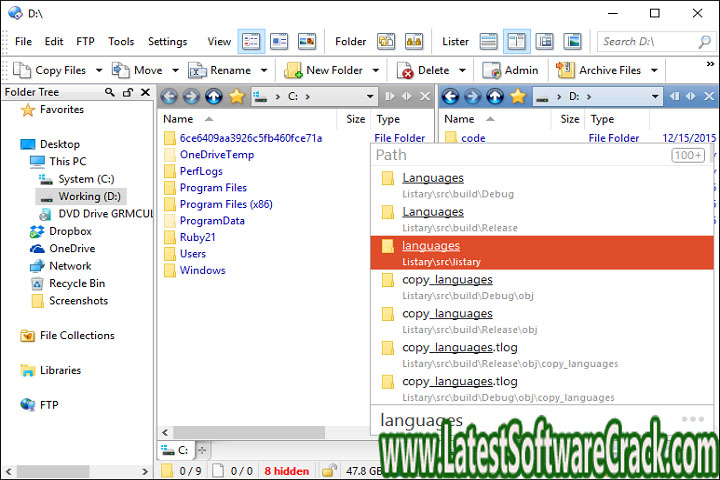Screen dimensions: 720x480
Task: Open File Collections in folder tree
Action: click(x=67, y=336)
